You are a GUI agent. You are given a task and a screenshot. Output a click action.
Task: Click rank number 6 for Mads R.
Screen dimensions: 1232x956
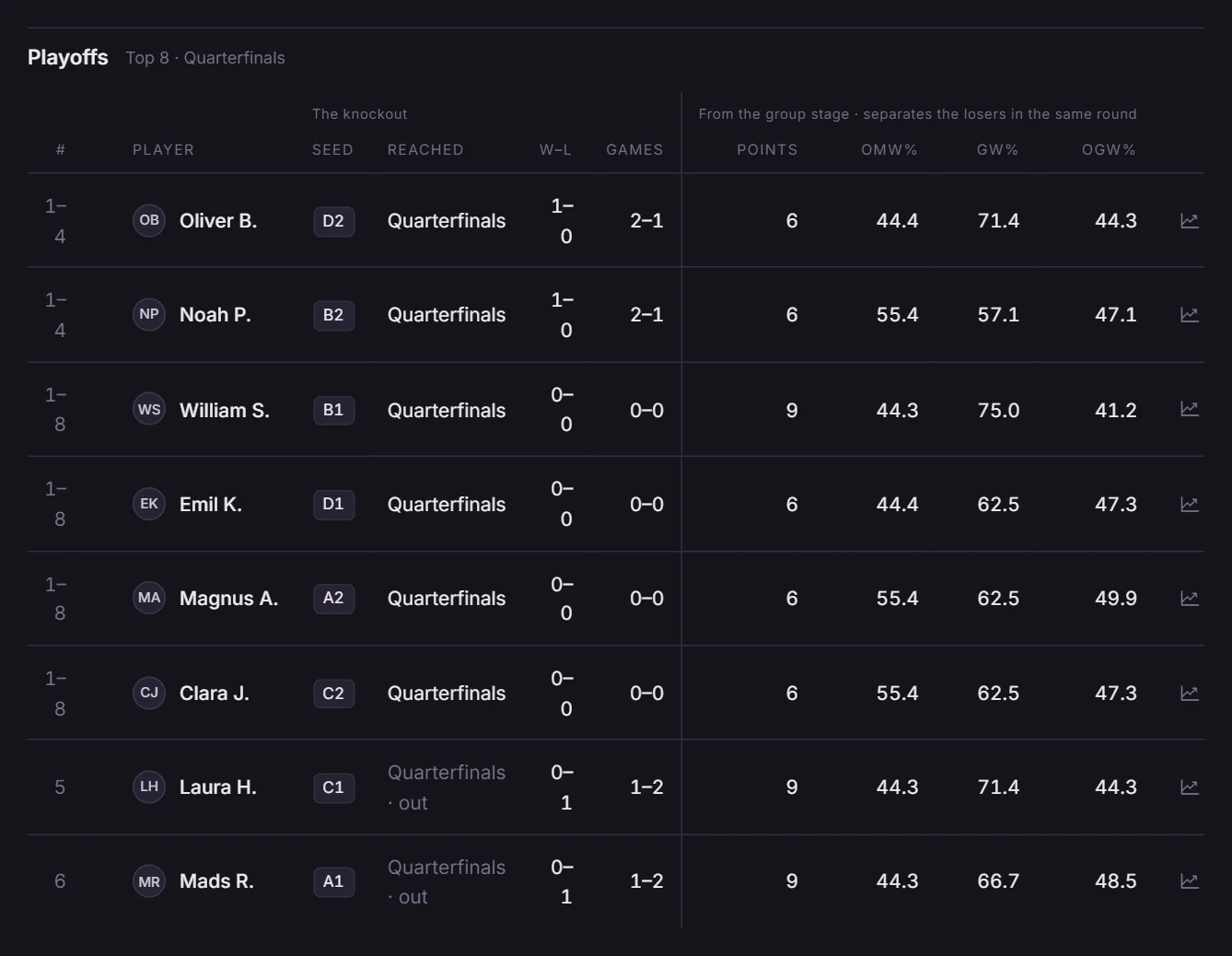tap(60, 881)
